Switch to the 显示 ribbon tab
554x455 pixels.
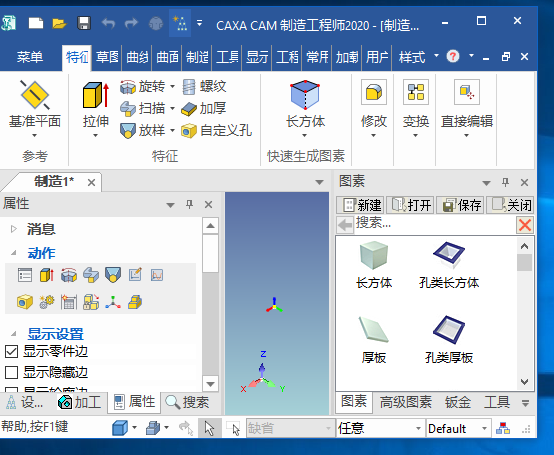point(257,57)
